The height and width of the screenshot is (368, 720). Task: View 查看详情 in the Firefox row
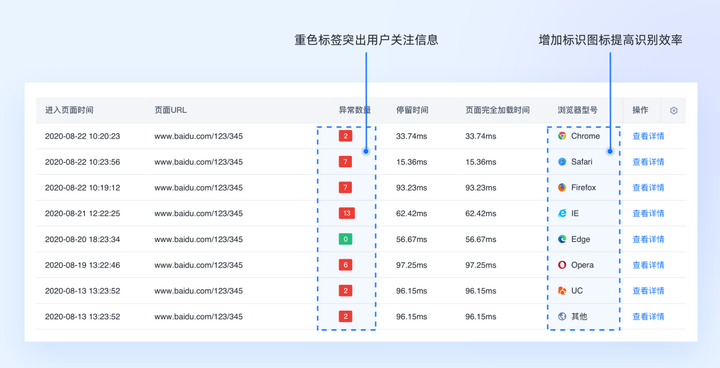648,187
